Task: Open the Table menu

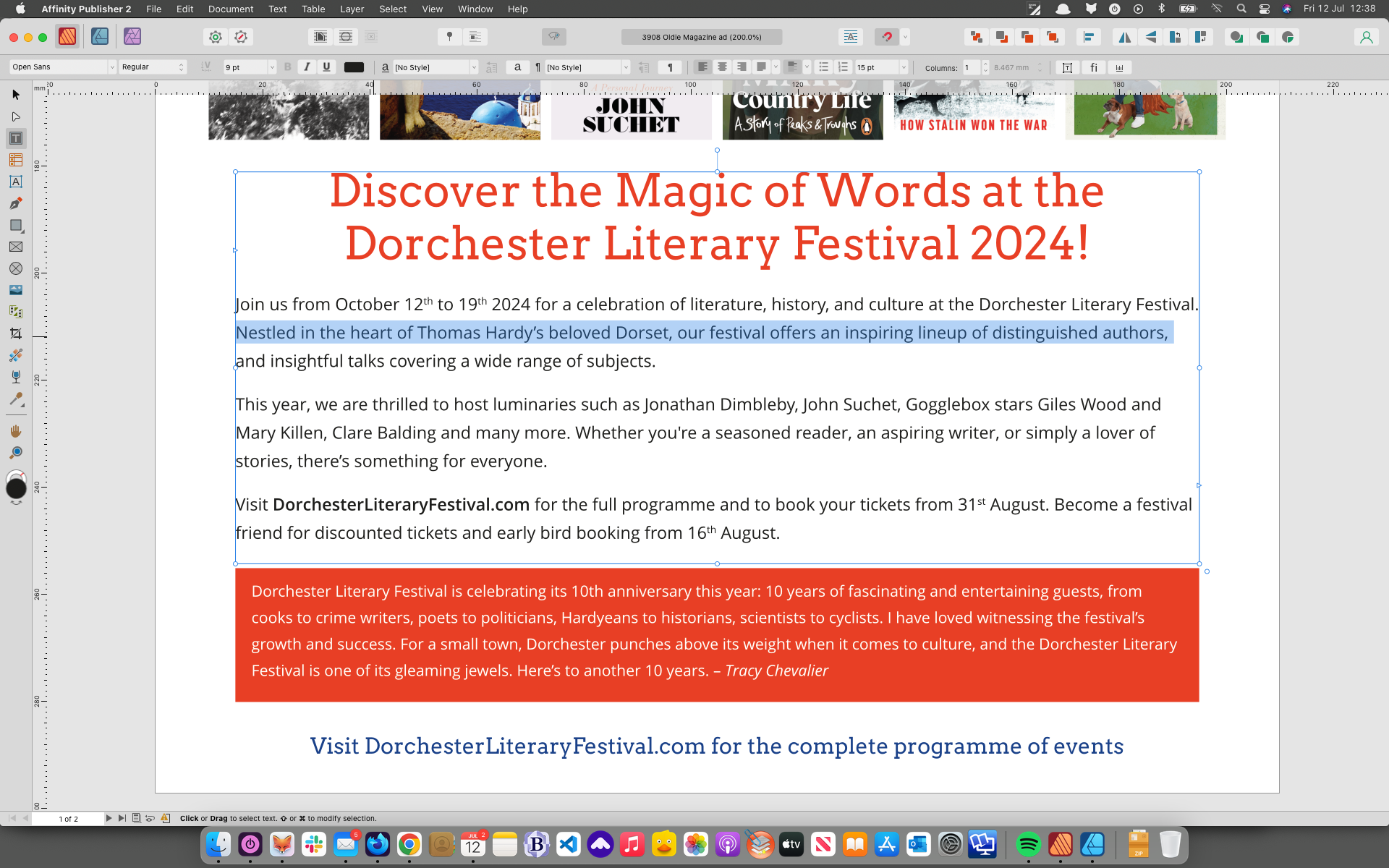Action: click(x=313, y=9)
